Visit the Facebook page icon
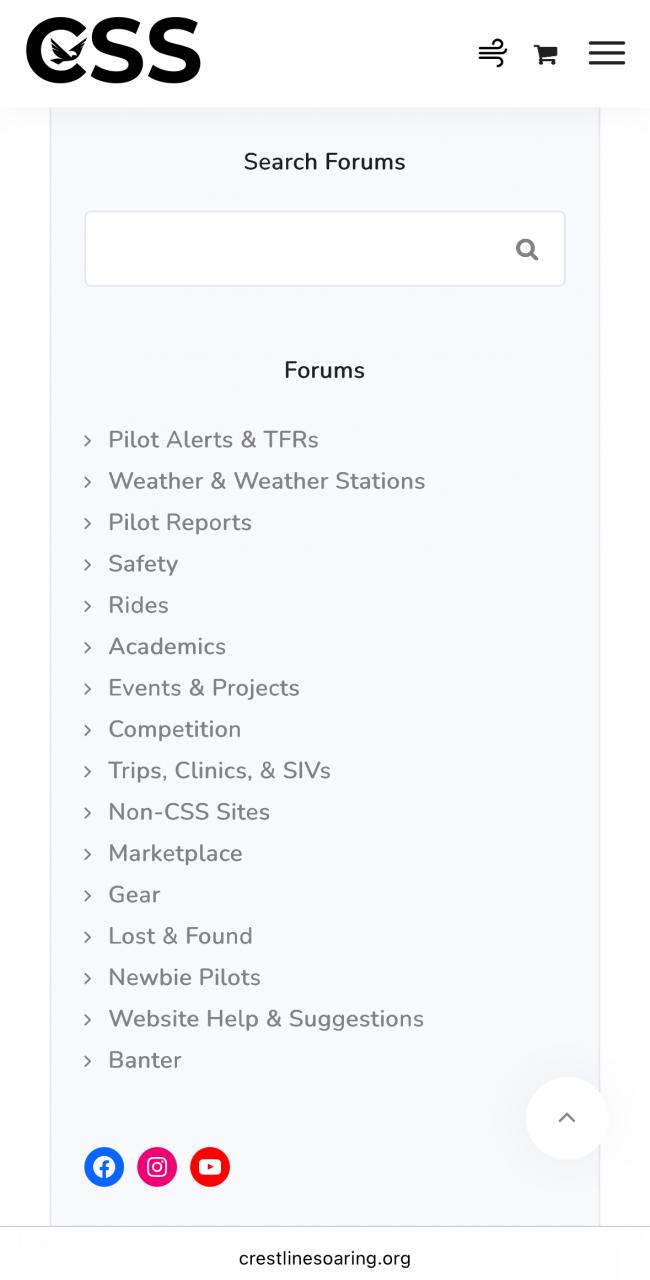This screenshot has height=1280, width=650. [104, 1167]
